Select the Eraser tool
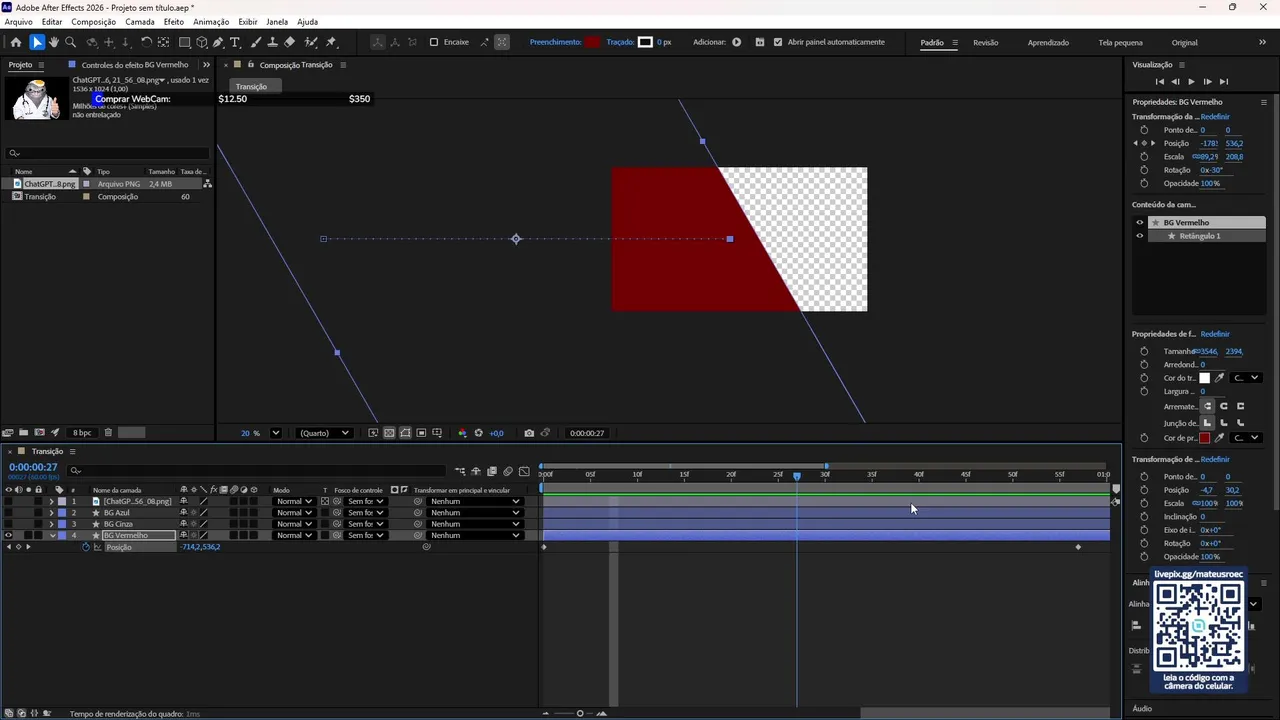 pyautogui.click(x=289, y=42)
